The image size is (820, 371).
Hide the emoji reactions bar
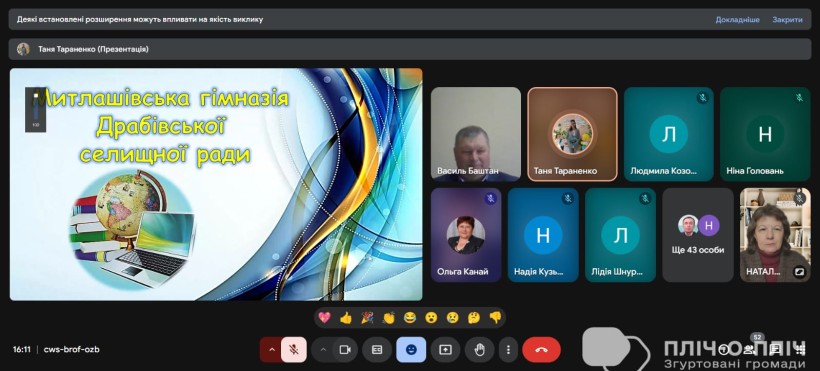[411, 350]
